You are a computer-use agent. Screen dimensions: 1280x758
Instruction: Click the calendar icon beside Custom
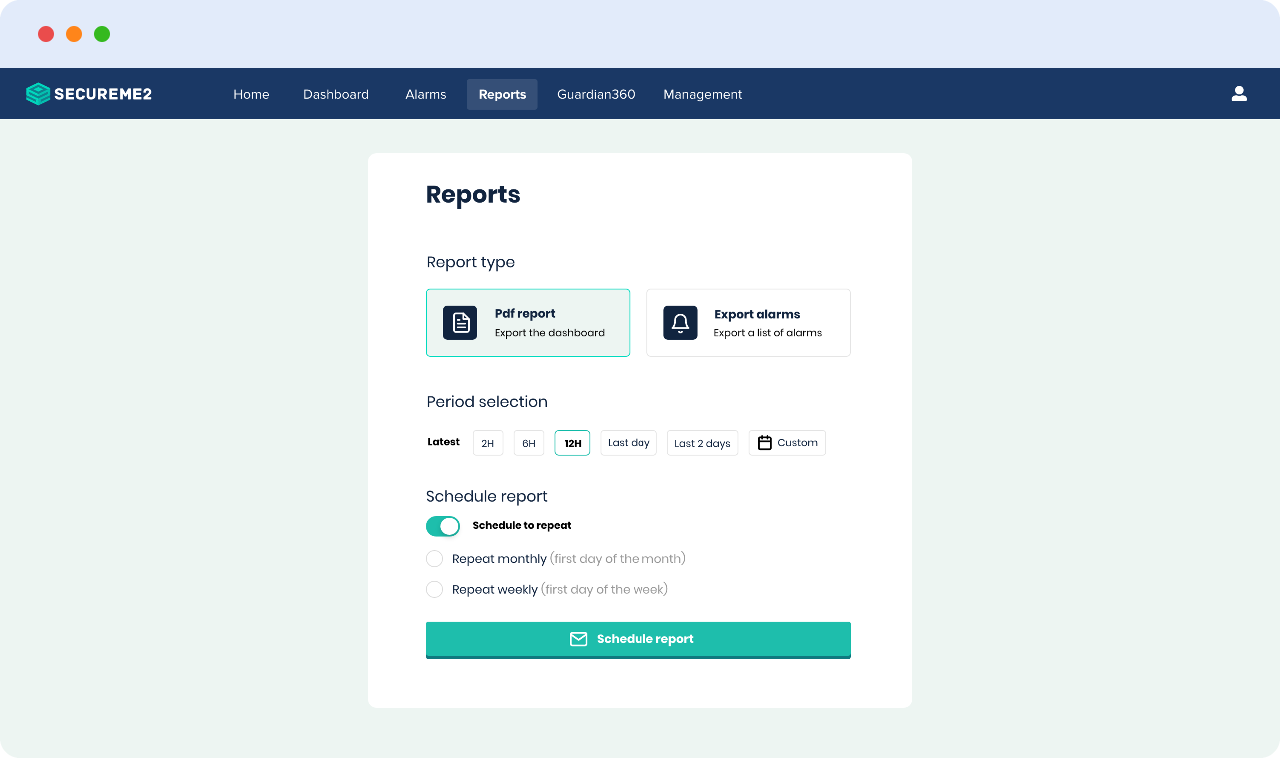765,443
